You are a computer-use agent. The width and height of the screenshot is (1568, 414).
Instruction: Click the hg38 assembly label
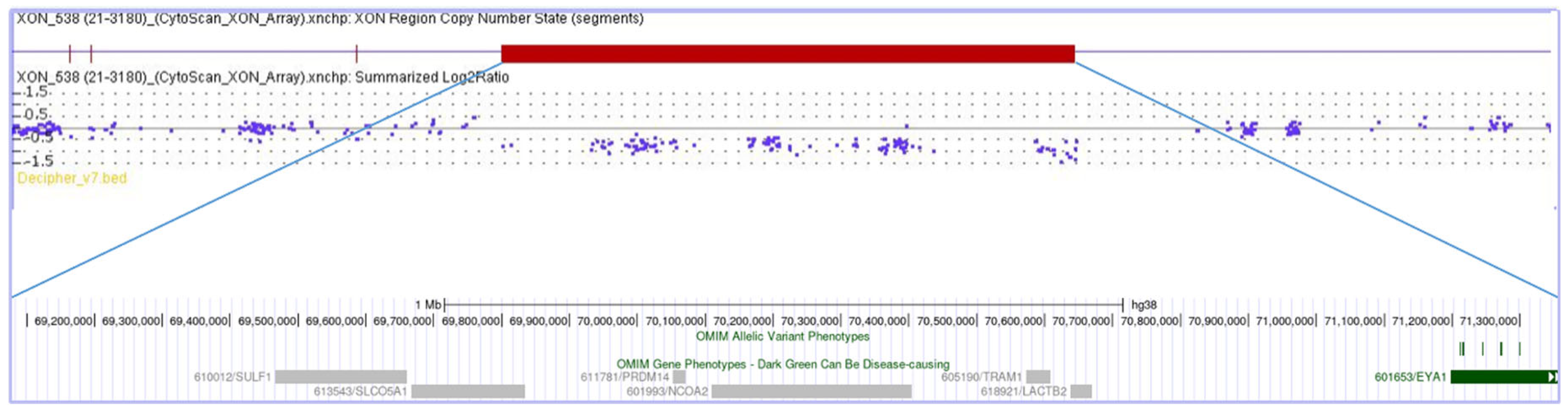[1143, 304]
